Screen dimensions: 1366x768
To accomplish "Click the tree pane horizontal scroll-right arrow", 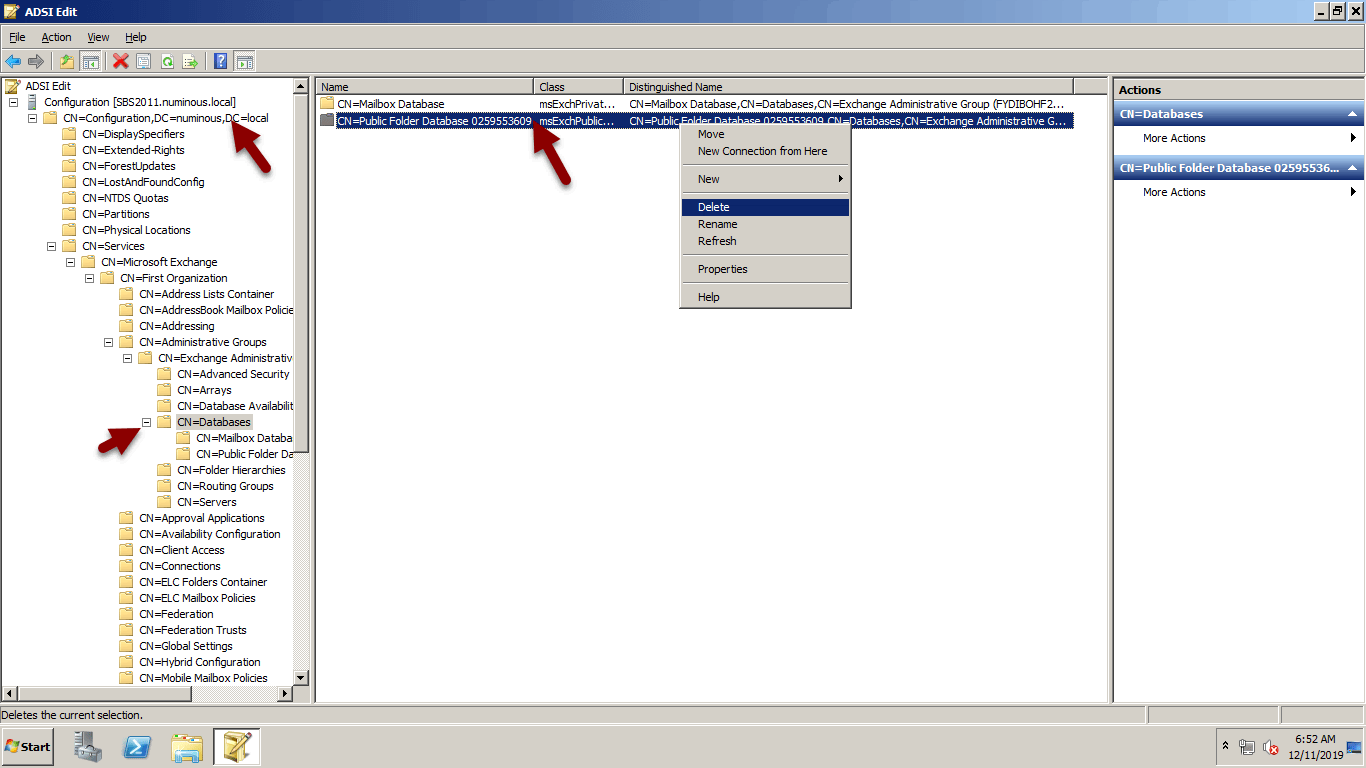I will coord(285,693).
